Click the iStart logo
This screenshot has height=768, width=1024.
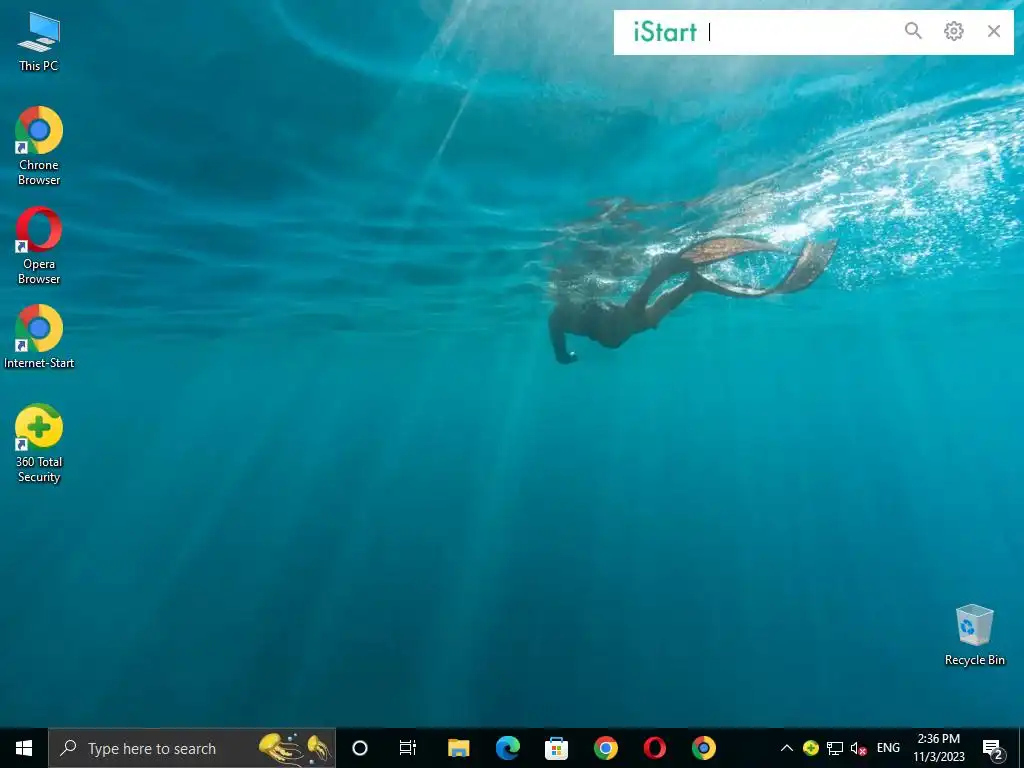[x=665, y=31]
